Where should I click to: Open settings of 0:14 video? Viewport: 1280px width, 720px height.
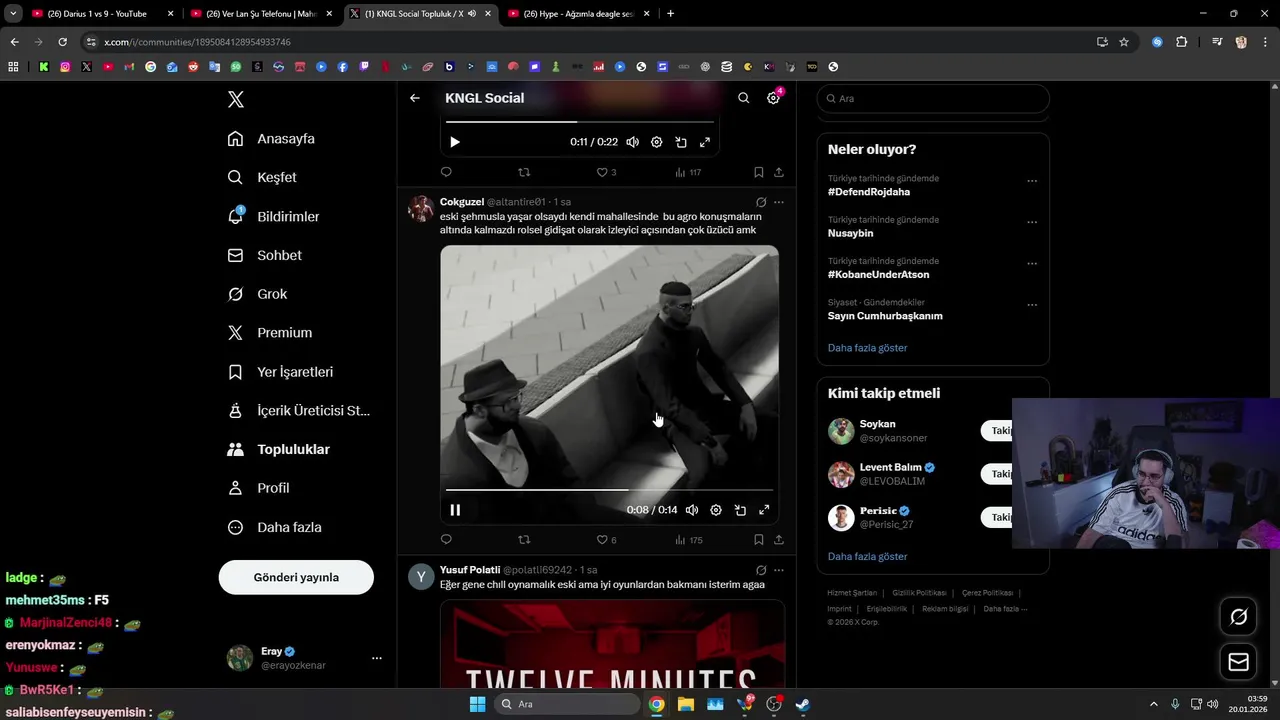click(x=716, y=510)
